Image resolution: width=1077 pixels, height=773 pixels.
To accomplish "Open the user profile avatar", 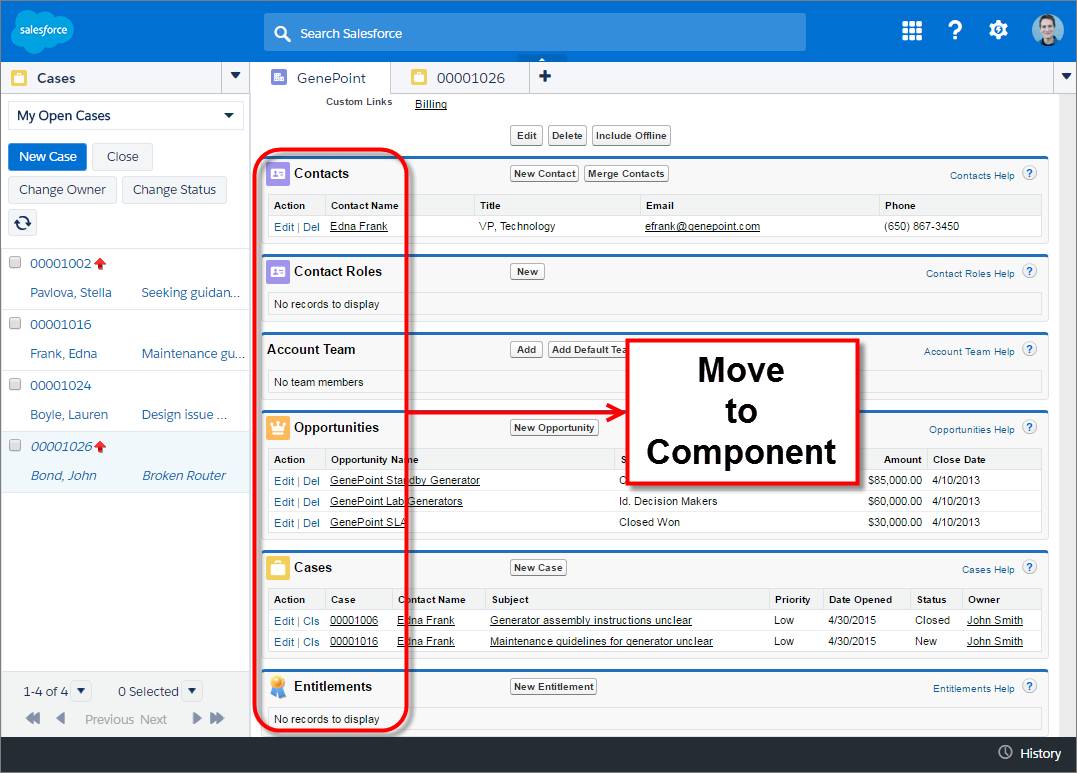I will (1047, 30).
